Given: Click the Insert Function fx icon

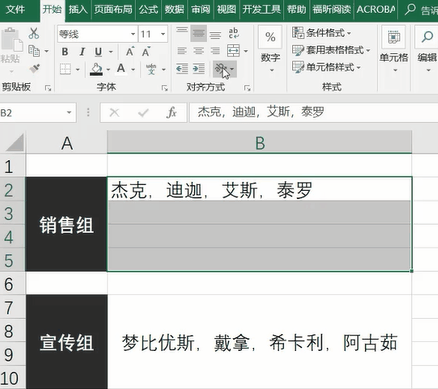Looking at the screenshot, I should point(171,113).
